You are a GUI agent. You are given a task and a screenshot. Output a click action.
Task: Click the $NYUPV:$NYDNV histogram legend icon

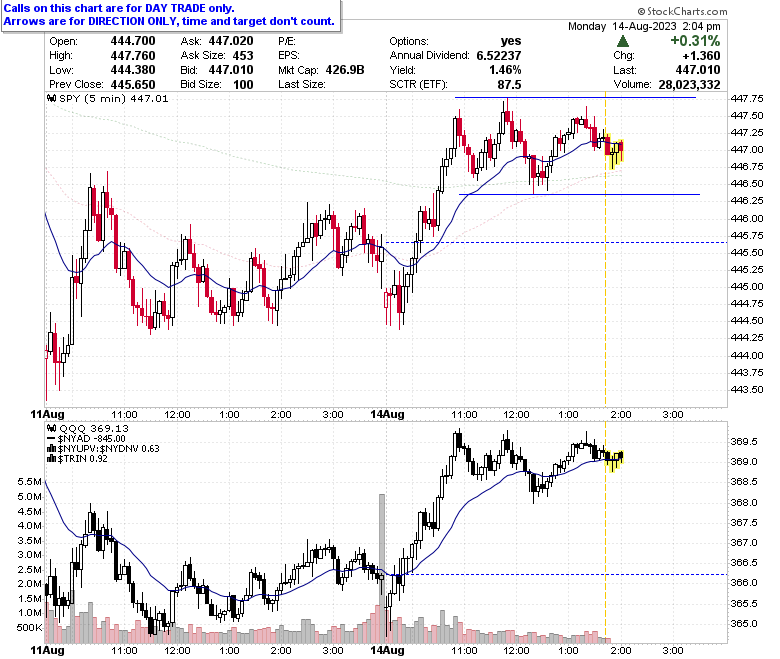(x=52, y=449)
